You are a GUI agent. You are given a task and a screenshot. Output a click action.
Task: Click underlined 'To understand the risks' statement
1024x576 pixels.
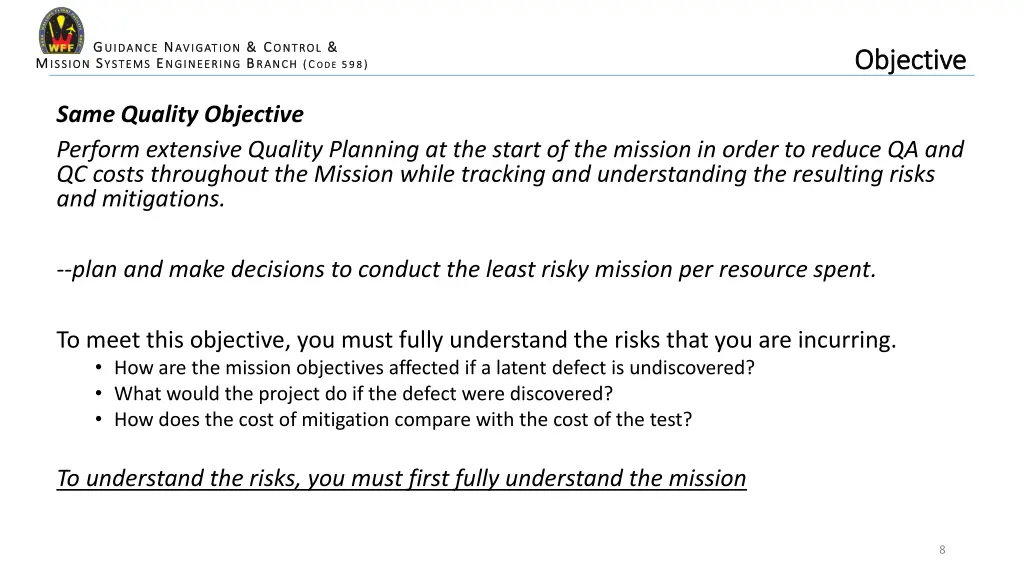pos(401,479)
